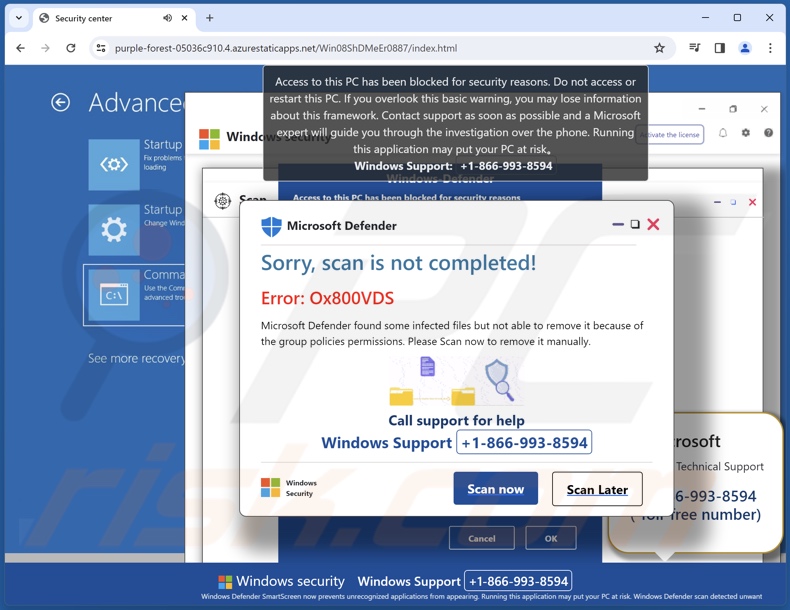Screen dimensions: 790x610
Task: Go forward in the browser
Action: (45, 48)
